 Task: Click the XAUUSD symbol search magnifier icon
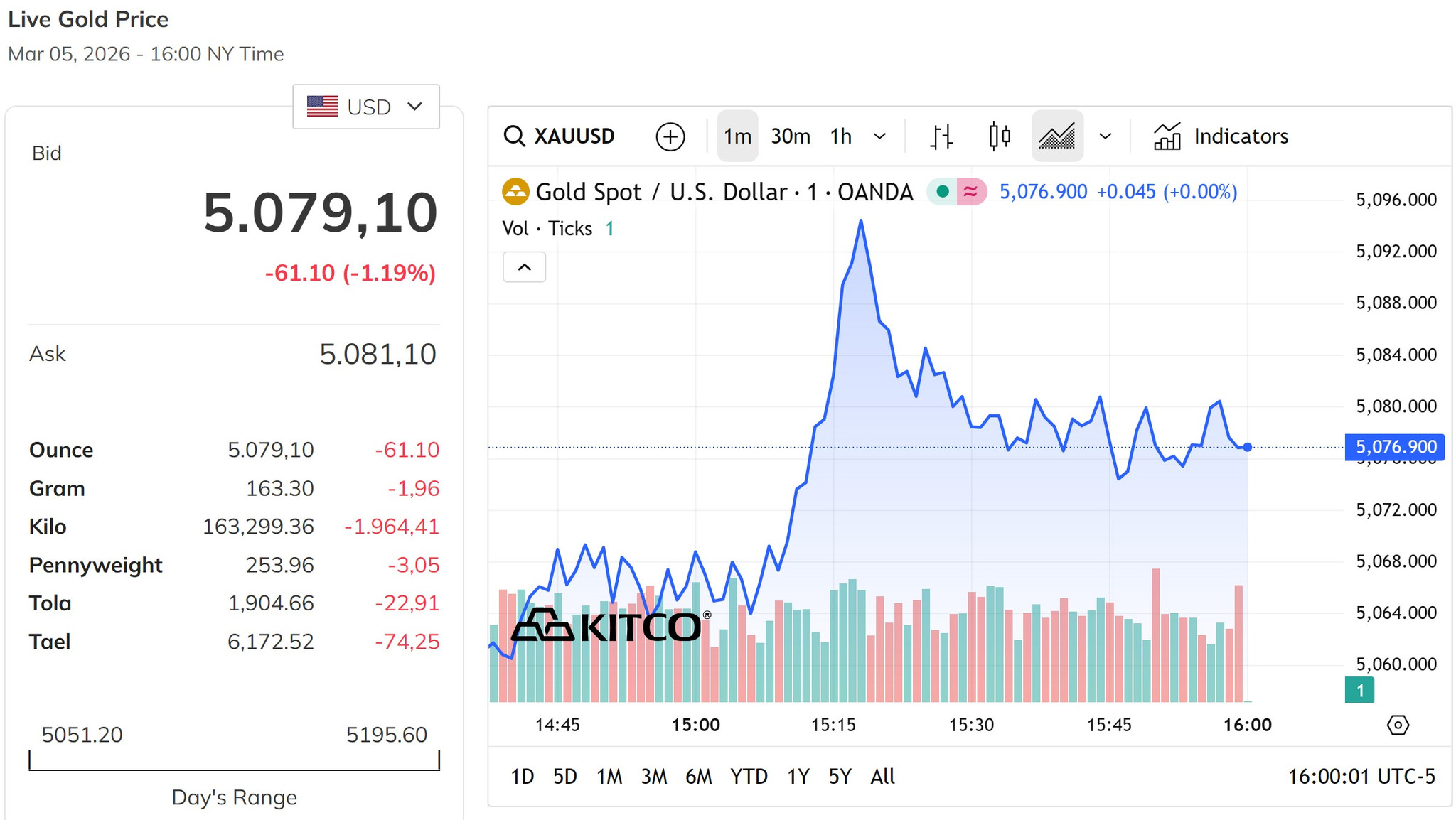pos(514,136)
